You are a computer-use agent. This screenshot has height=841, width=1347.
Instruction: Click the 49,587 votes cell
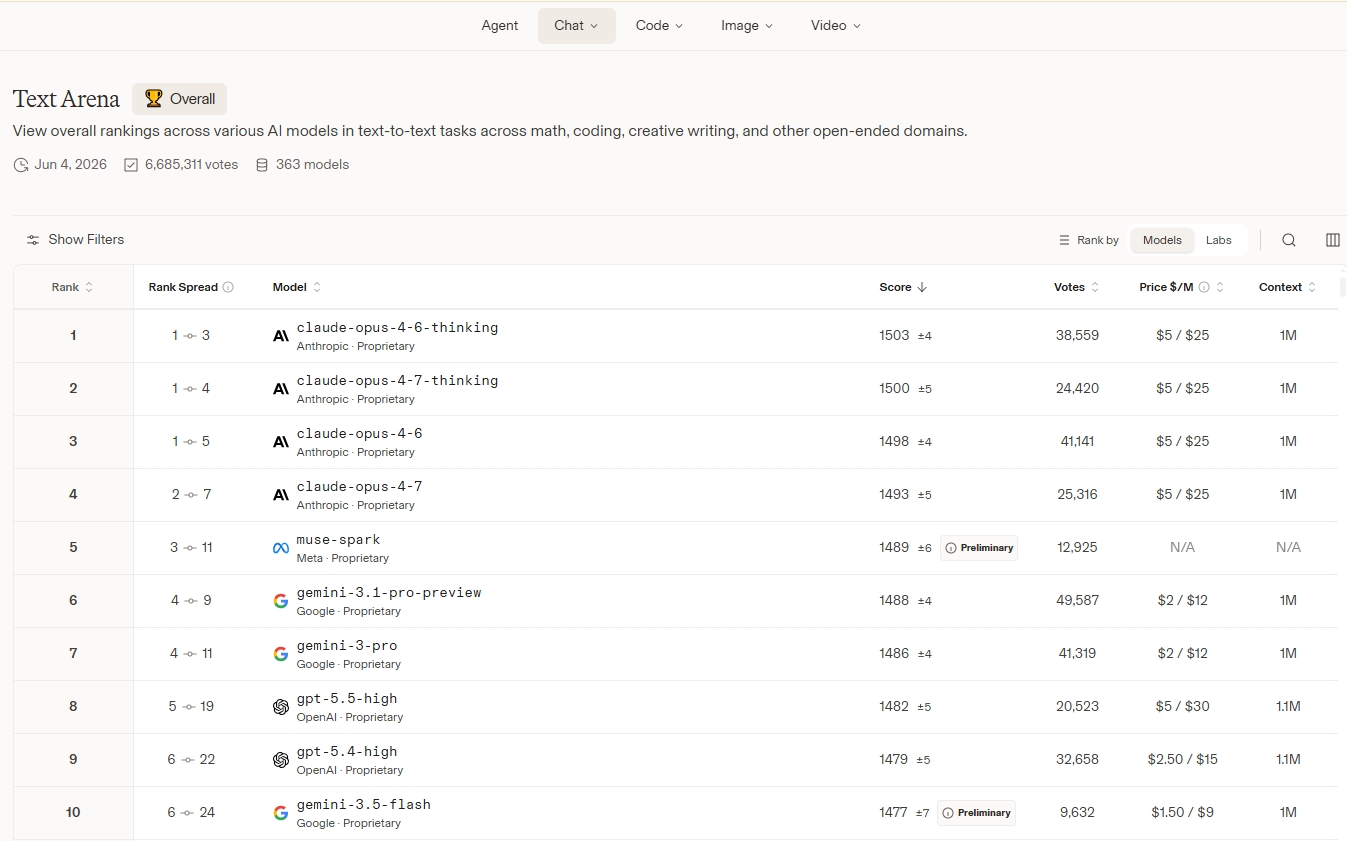tap(1077, 601)
